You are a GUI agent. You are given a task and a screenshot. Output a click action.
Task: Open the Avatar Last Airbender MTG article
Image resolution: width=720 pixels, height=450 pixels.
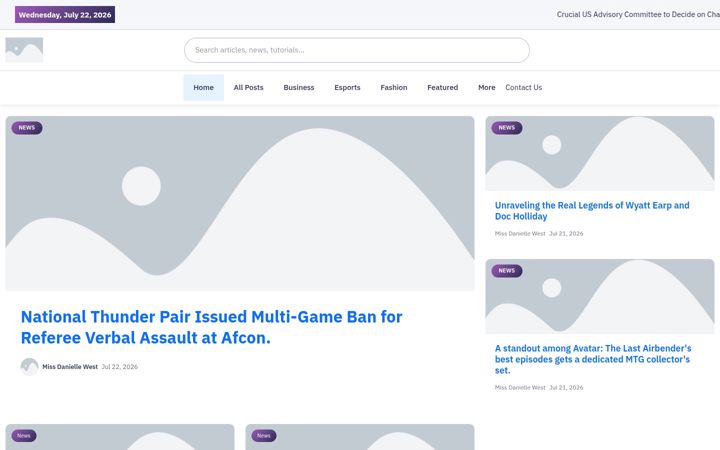click(x=593, y=359)
